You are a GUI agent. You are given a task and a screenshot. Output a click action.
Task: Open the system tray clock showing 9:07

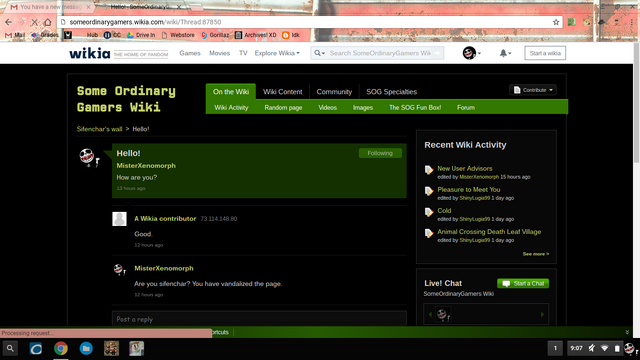coord(576,348)
